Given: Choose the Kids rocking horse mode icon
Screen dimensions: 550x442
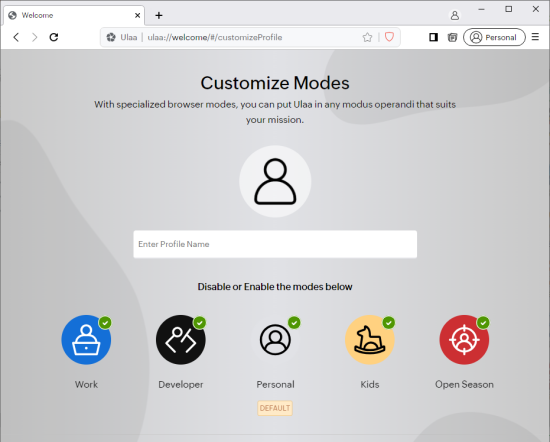Looking at the screenshot, I should (x=370, y=340).
